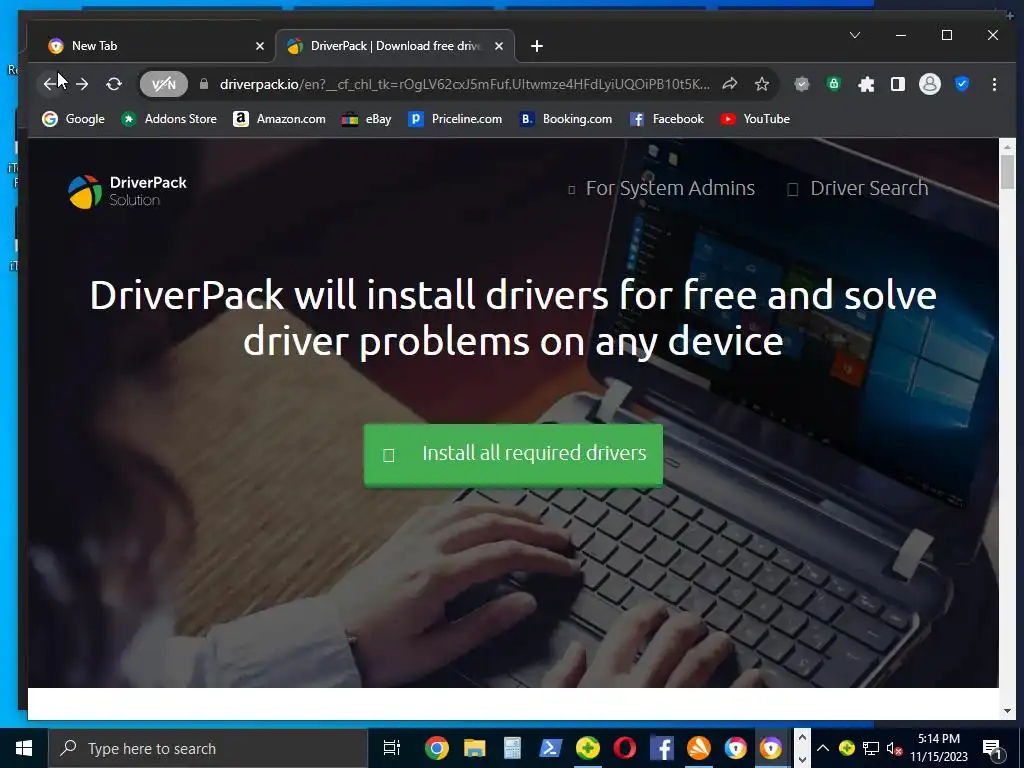Viewport: 1024px width, 768px height.
Task: Open the Booking.com bookmark
Action: 566,119
